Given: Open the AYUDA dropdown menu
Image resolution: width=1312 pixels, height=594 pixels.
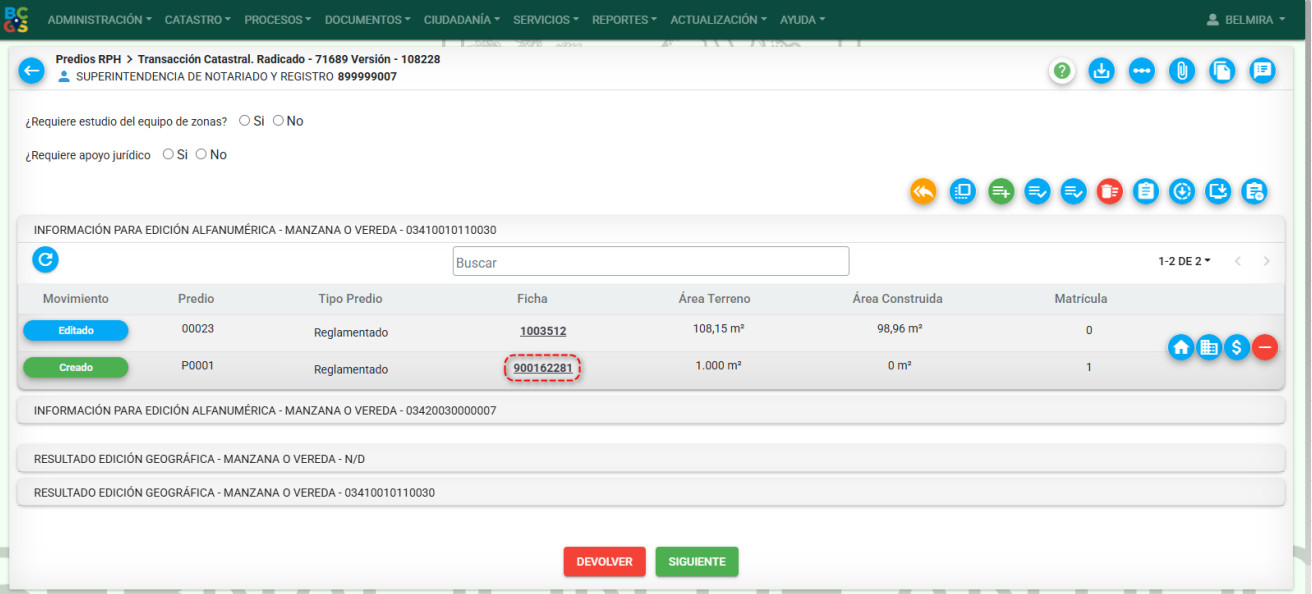Looking at the screenshot, I should [x=803, y=20].
